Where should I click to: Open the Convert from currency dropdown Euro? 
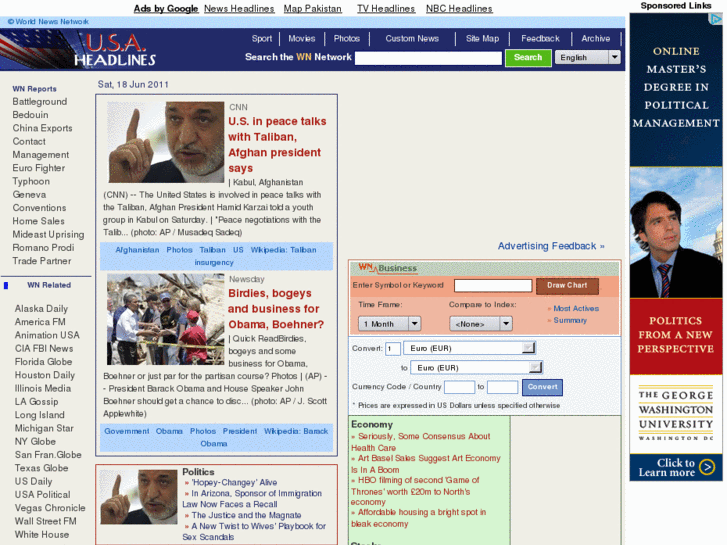[x=470, y=348]
